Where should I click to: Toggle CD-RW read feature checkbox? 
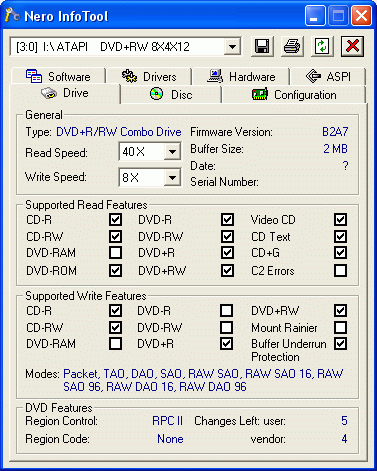pyautogui.click(x=115, y=237)
